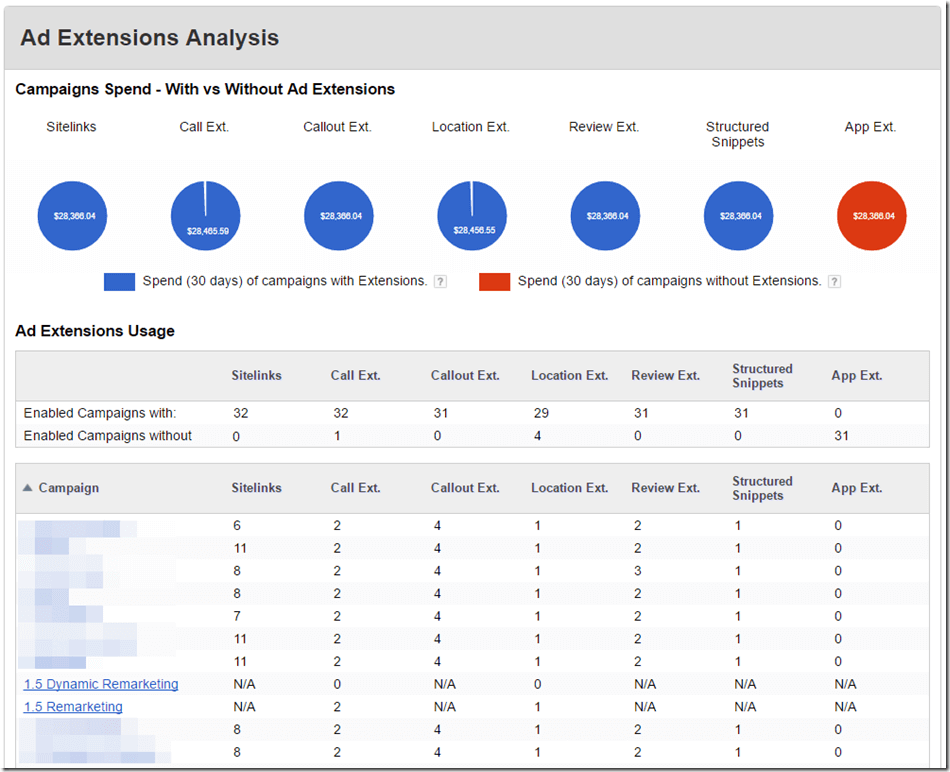Screen dimensions: 950x772
Task: Sort the table by Call Ext. column
Action: [x=355, y=487]
